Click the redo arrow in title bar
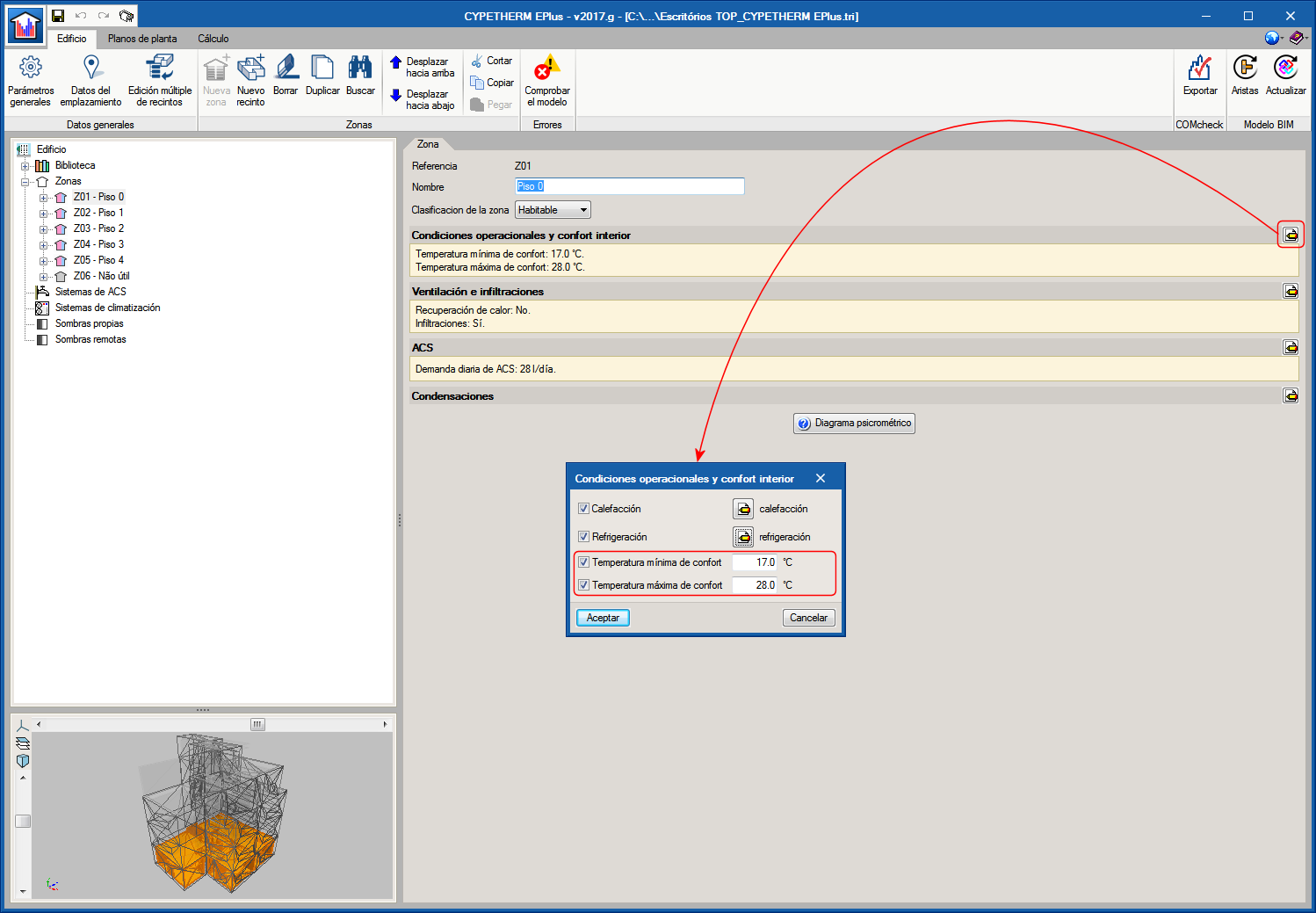Viewport: 1316px width, 913px height. 104,16
